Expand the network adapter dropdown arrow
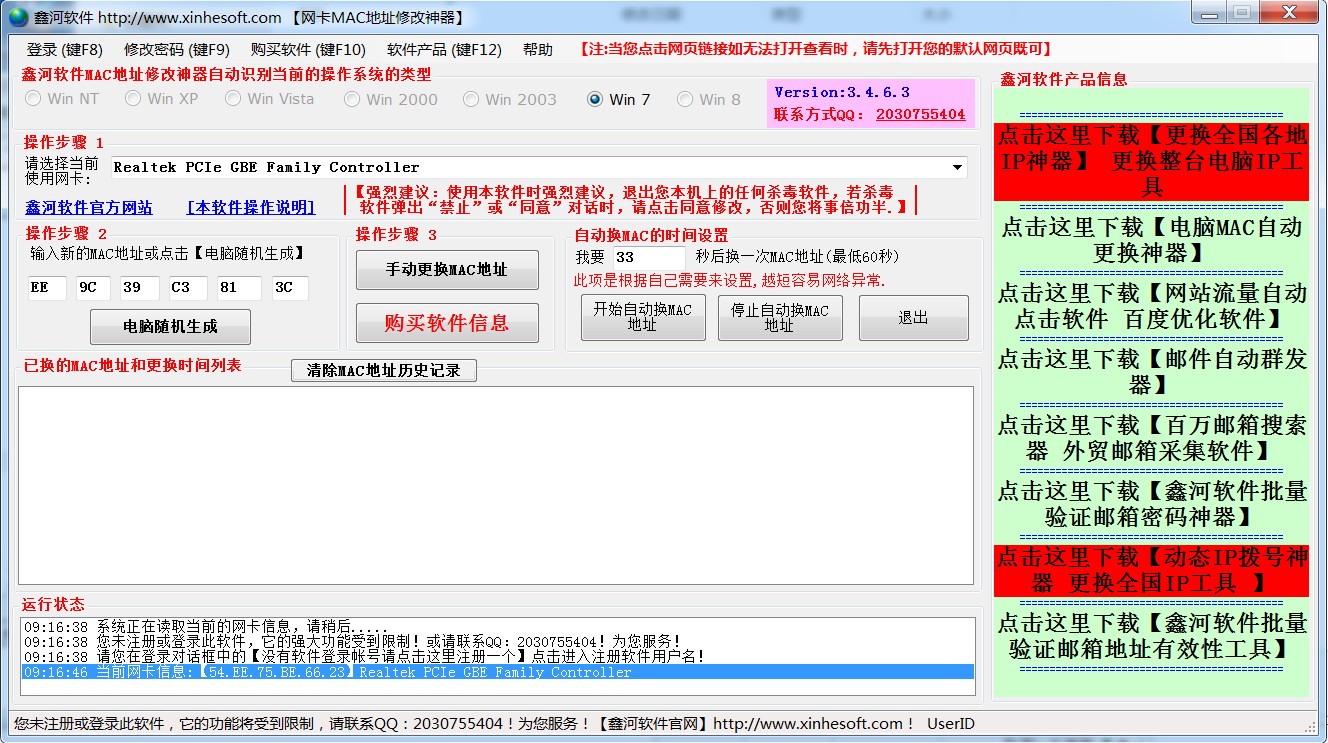The height and width of the screenshot is (743, 1328). (x=957, y=167)
